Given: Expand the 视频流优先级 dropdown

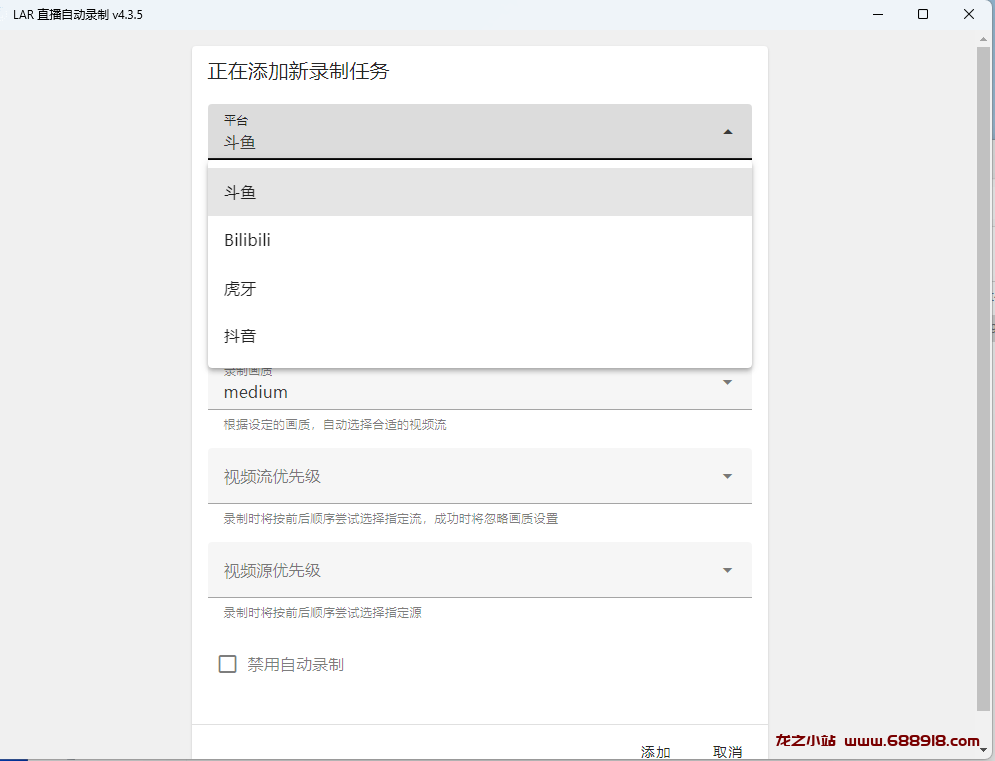Looking at the screenshot, I should coord(480,476).
